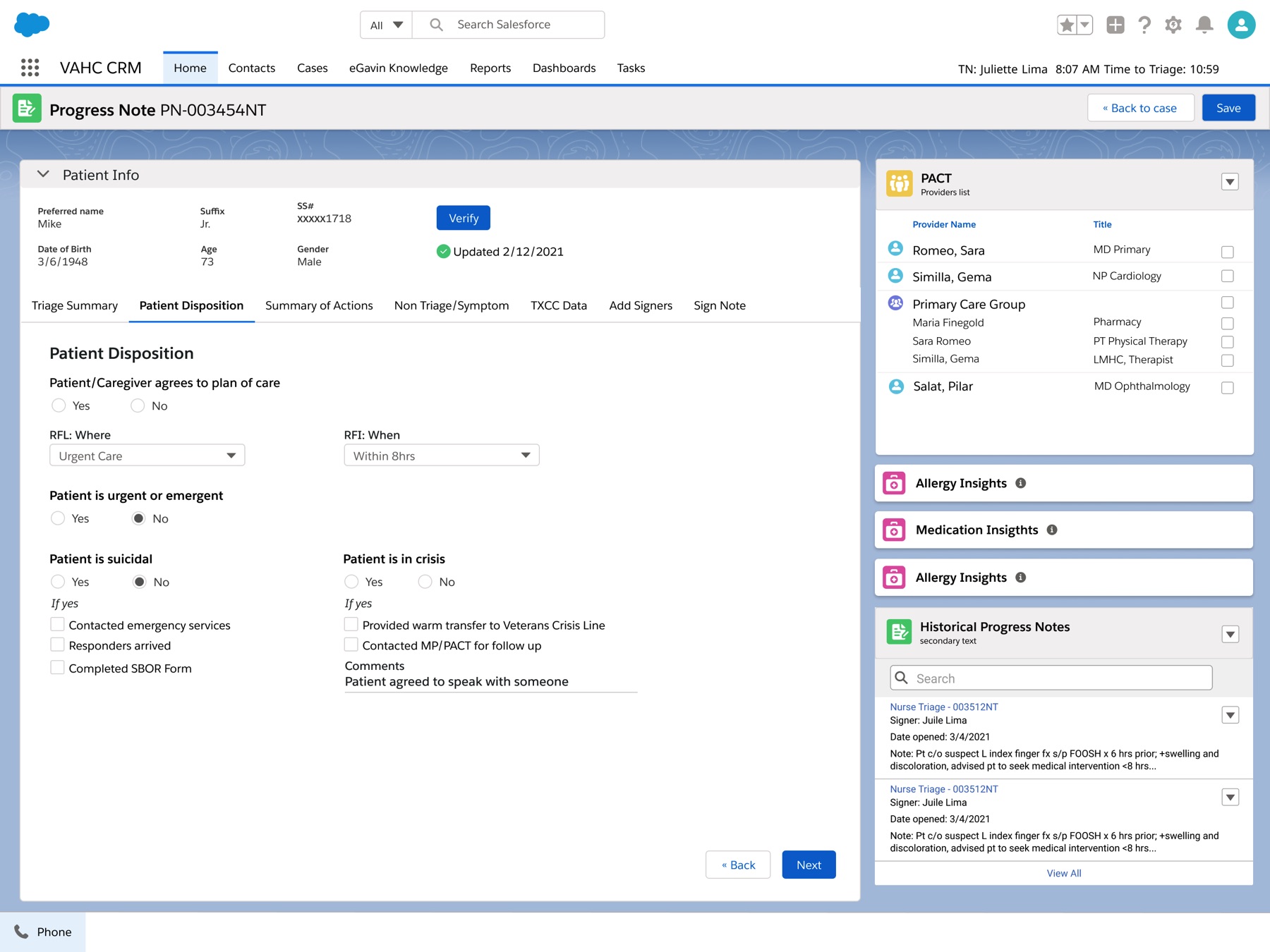Open the RFI: When Within 8hrs dropdown
The height and width of the screenshot is (952, 1270).
tap(442, 456)
